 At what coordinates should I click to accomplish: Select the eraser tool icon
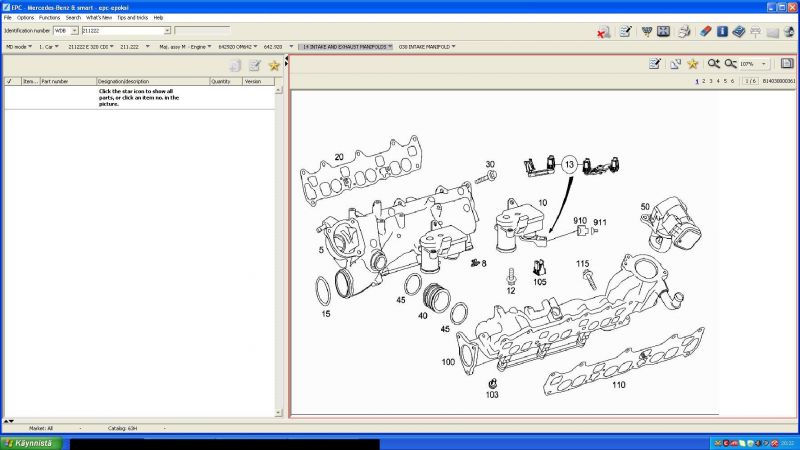point(705,32)
